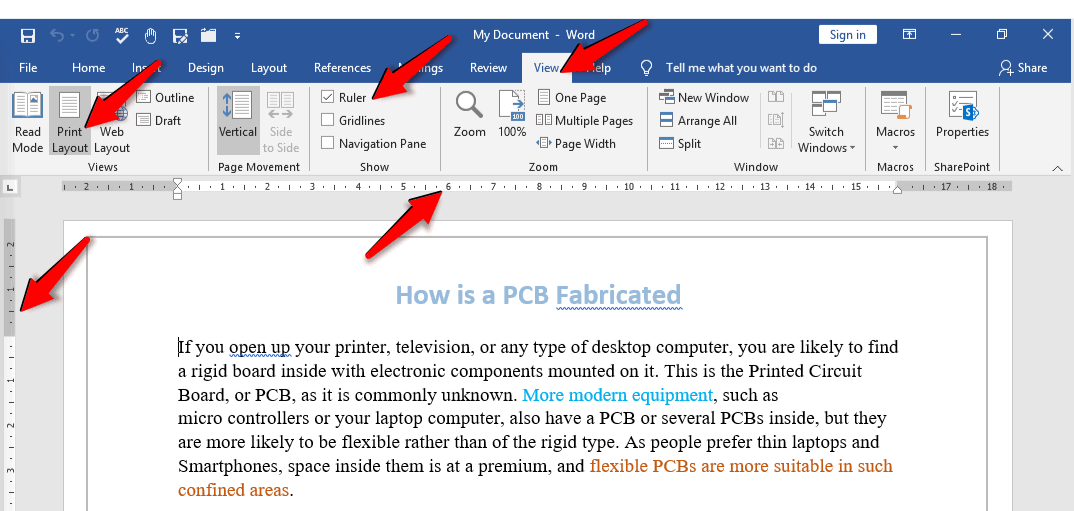Click the heading 'How is a PCB Fabricated'

(x=538, y=295)
